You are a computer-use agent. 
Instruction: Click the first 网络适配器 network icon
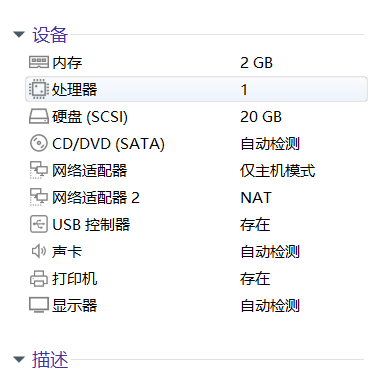click(39, 170)
